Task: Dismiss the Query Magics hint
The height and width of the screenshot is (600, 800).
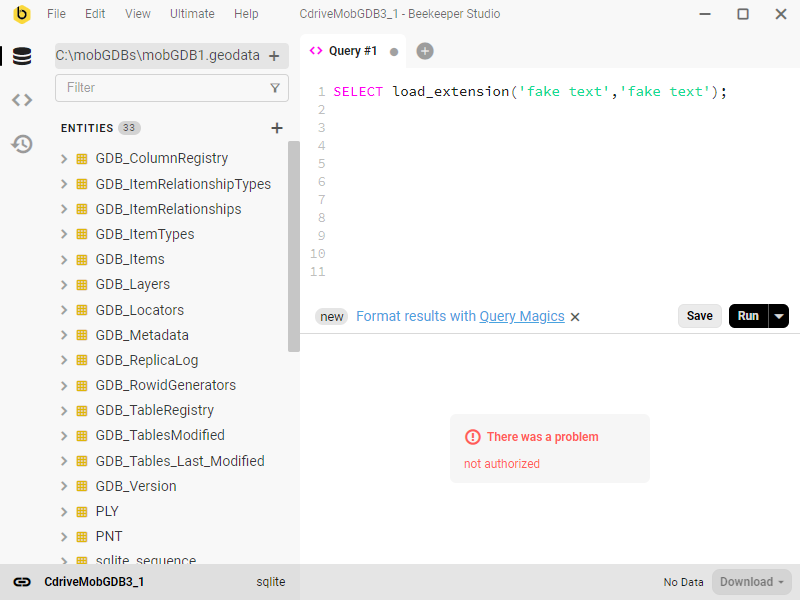Action: pyautogui.click(x=575, y=317)
